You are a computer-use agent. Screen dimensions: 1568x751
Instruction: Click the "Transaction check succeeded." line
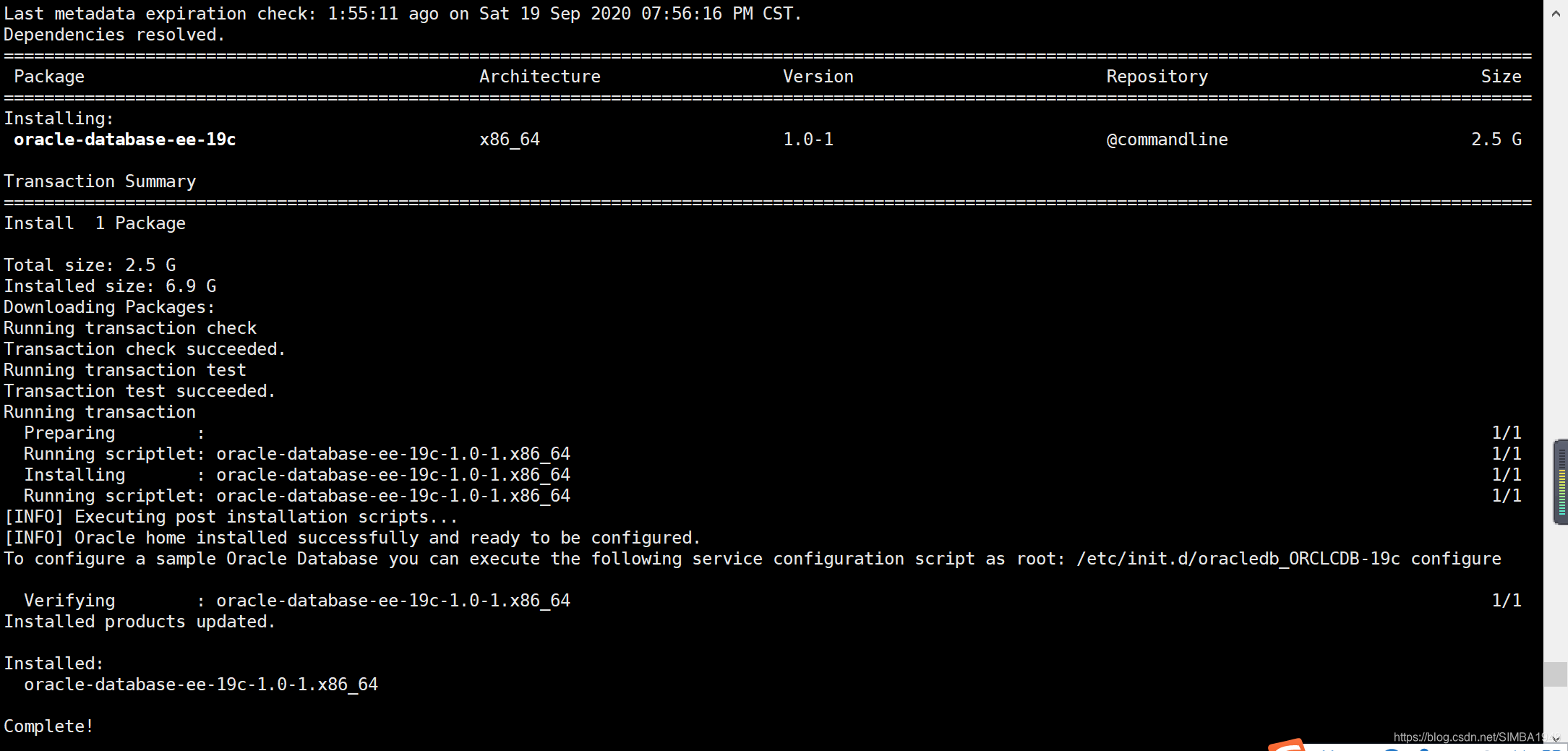point(145,349)
